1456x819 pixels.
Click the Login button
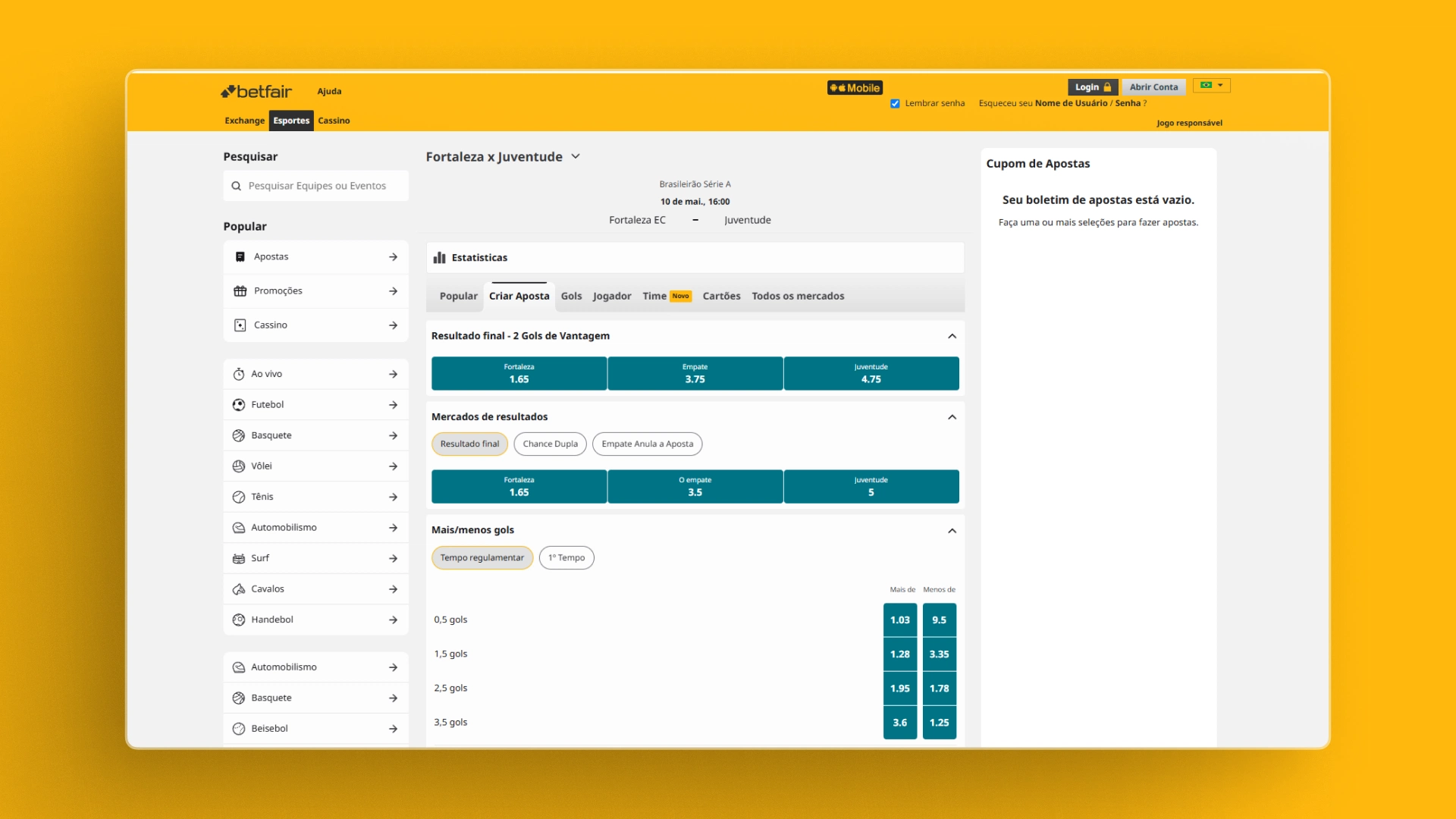1093,87
